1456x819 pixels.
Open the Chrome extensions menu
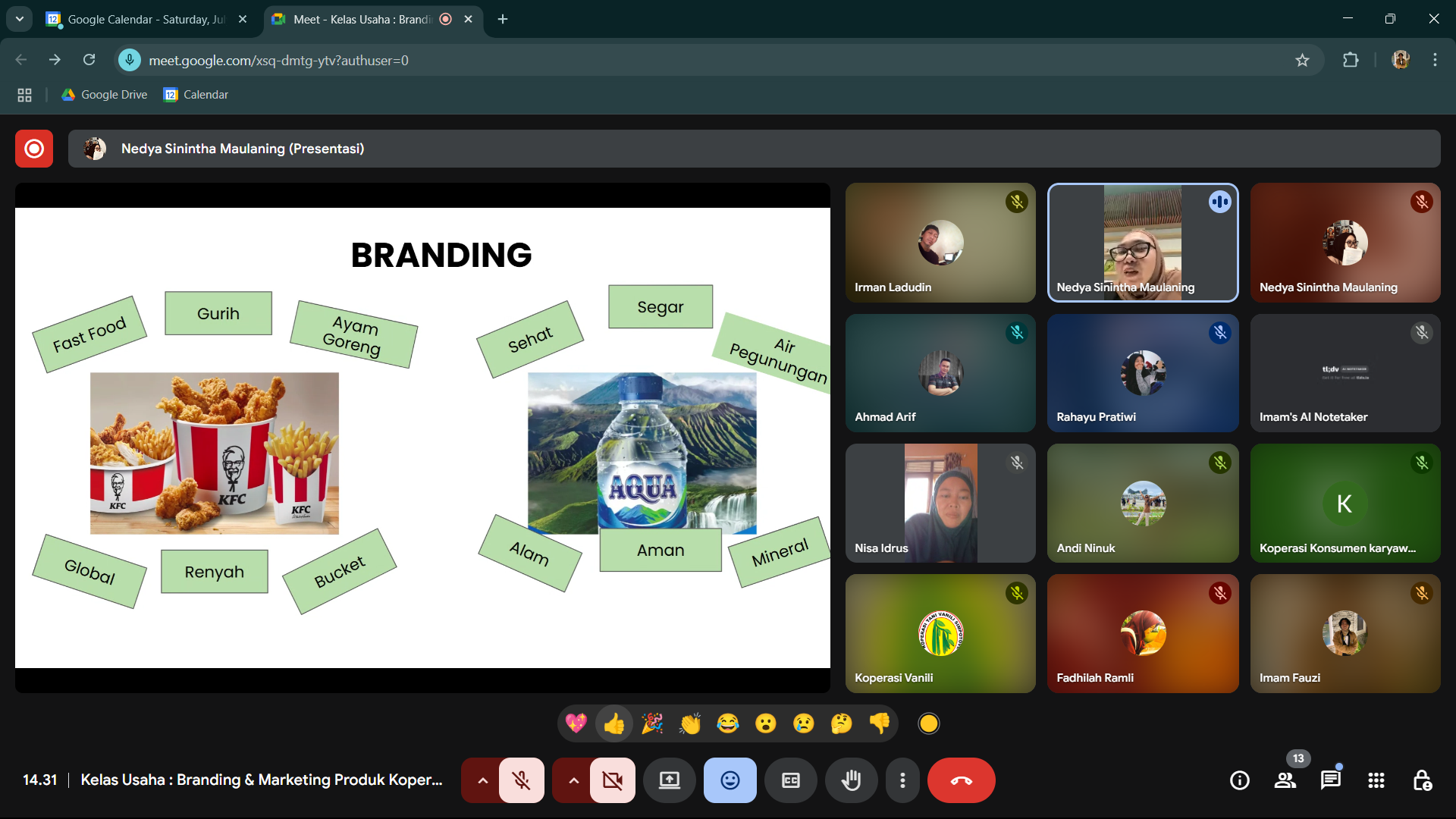1351,60
